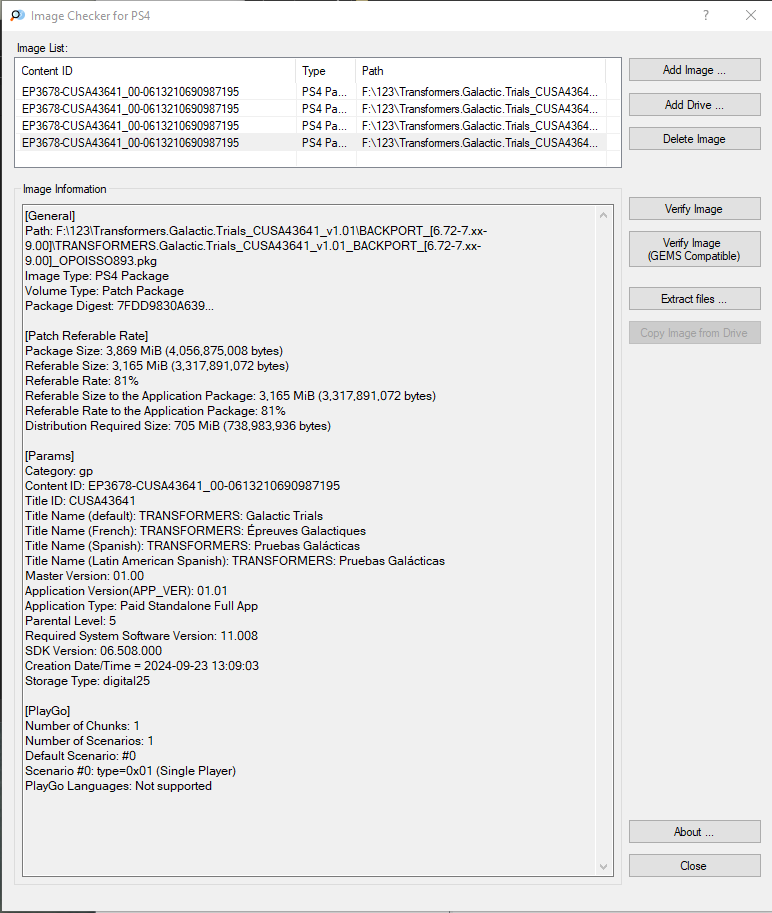This screenshot has height=913, width=772.
Task: Click the Referable Rate: 81% line
Action: tap(82, 381)
